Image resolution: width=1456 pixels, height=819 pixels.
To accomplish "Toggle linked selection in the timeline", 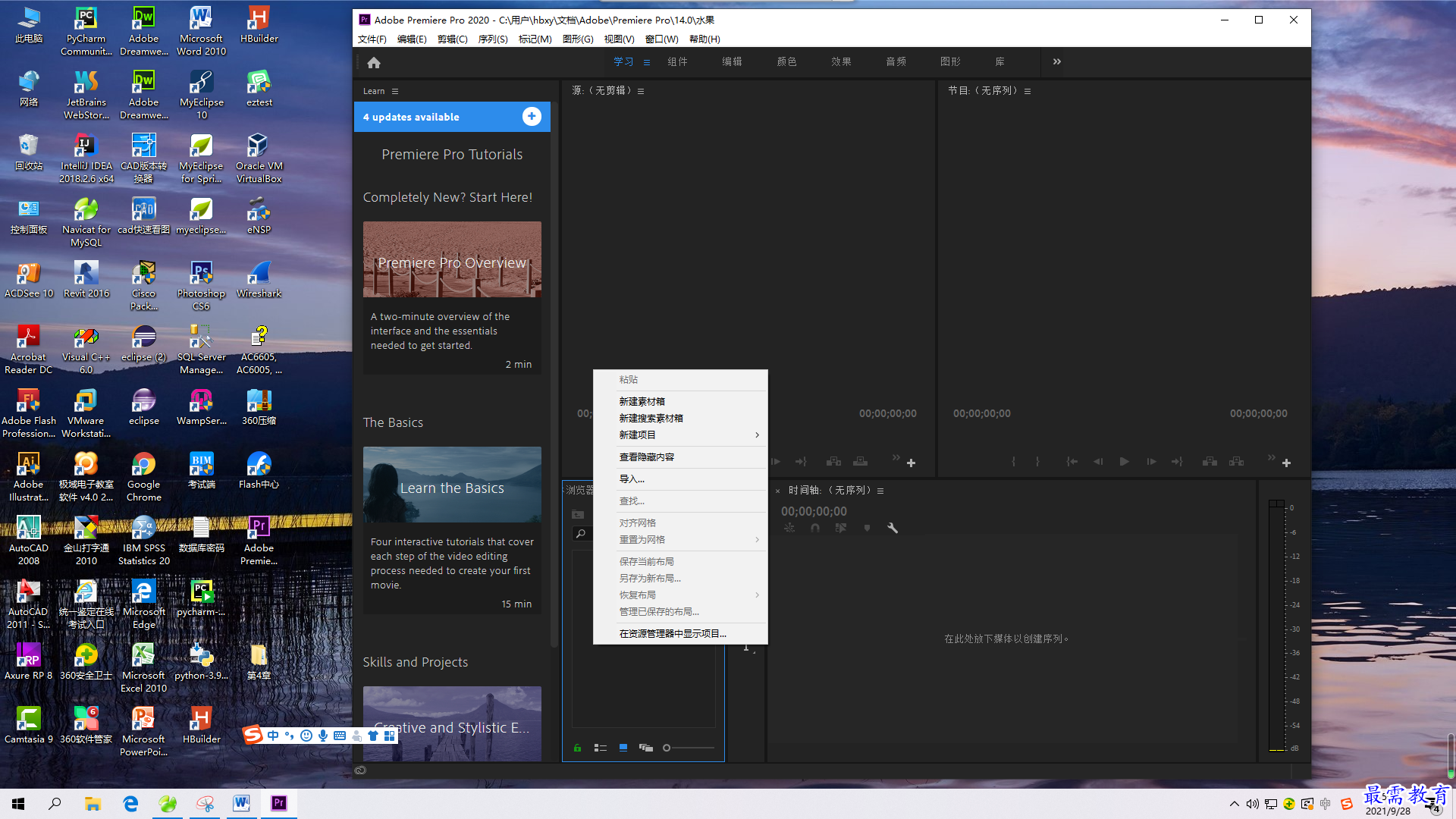I will coord(841,528).
